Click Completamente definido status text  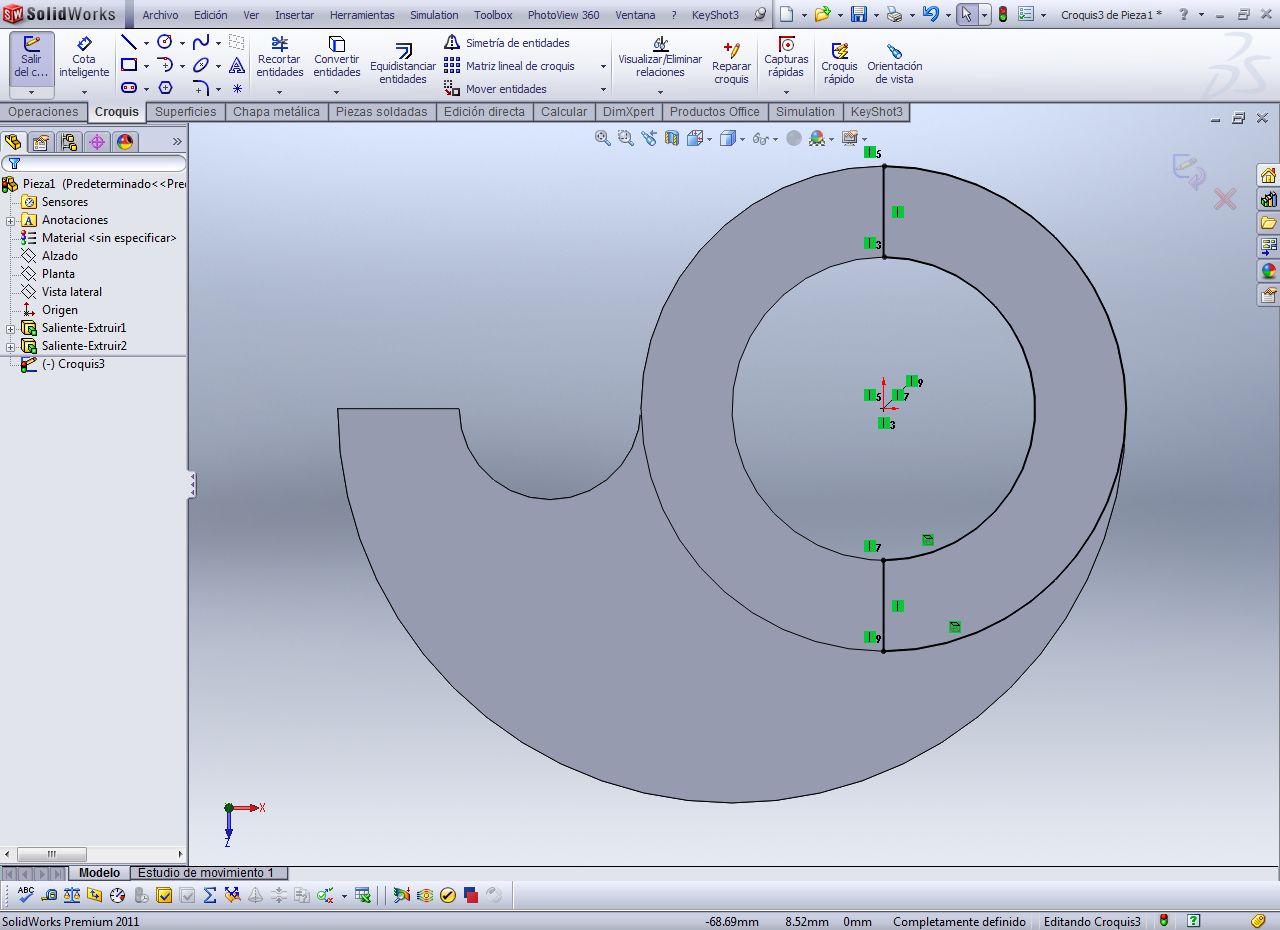coord(959,921)
